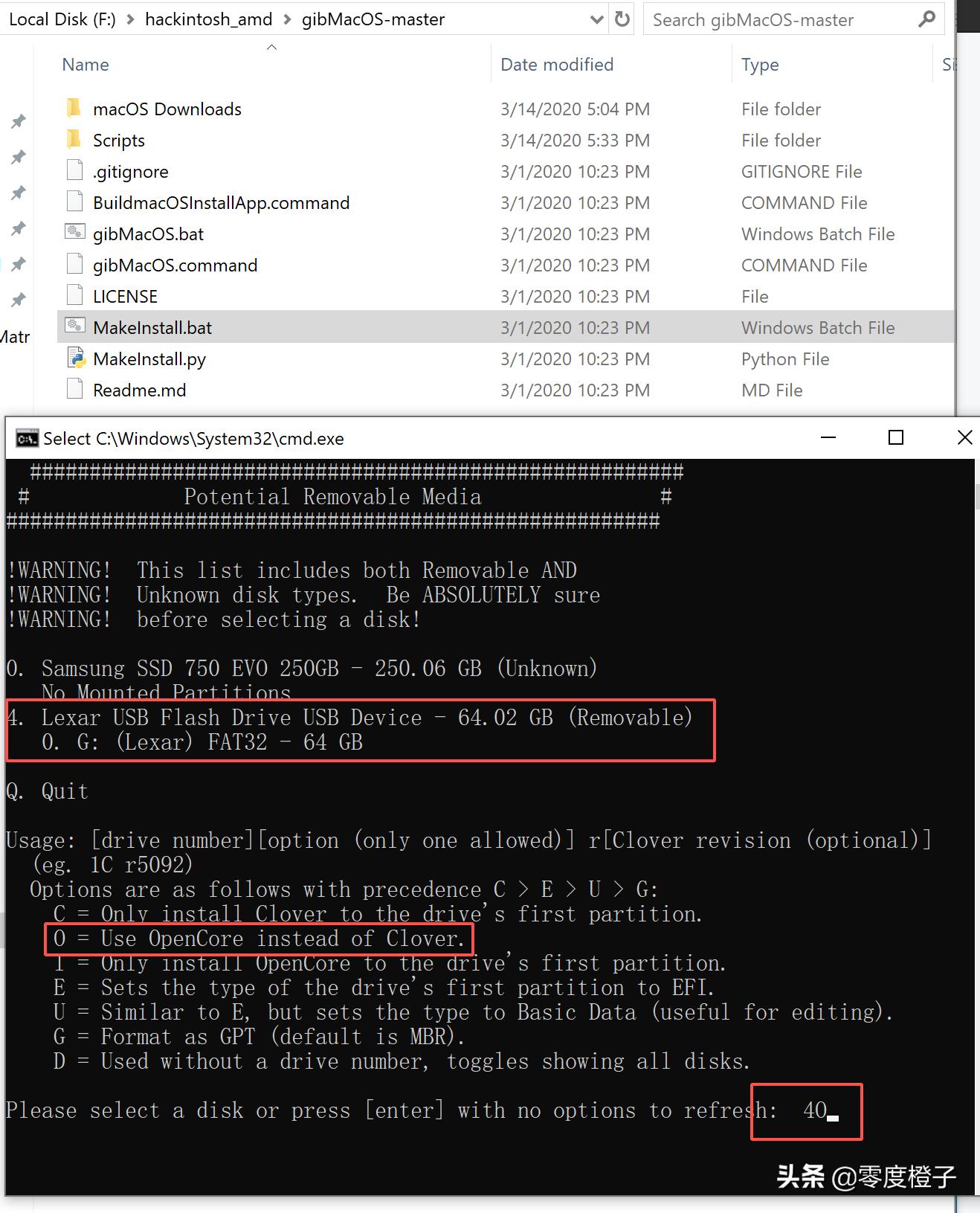
Task: Open address bar history dropdown
Action: [x=596, y=20]
